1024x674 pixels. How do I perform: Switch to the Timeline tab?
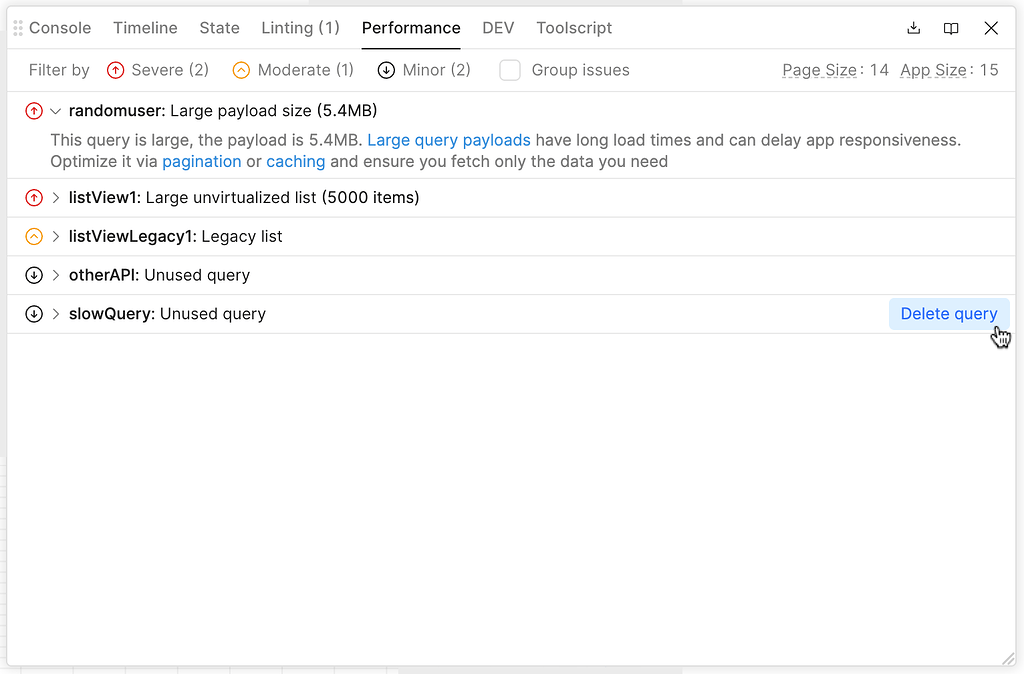[x=145, y=28]
